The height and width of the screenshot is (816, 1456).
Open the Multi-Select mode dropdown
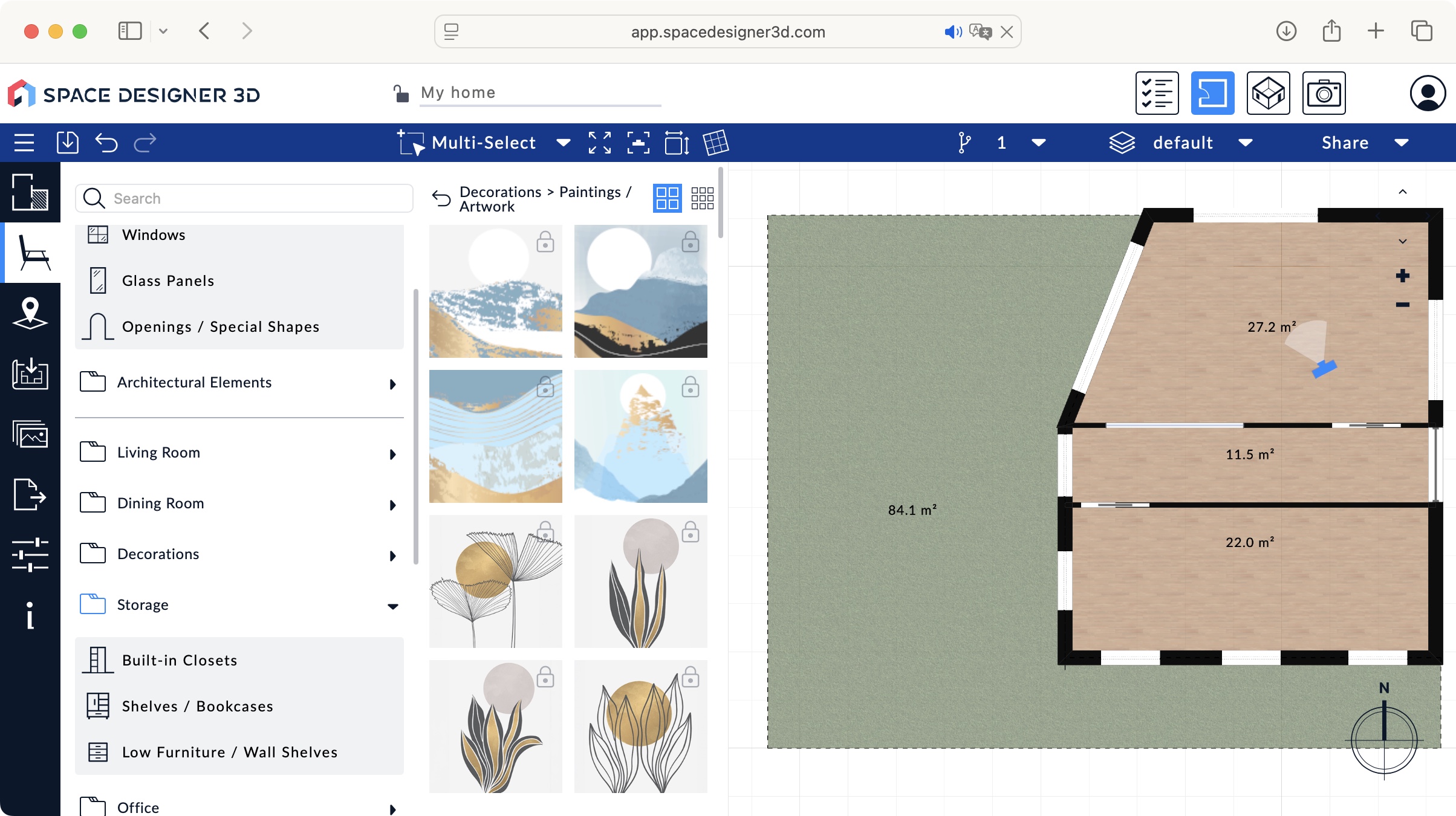[x=563, y=143]
